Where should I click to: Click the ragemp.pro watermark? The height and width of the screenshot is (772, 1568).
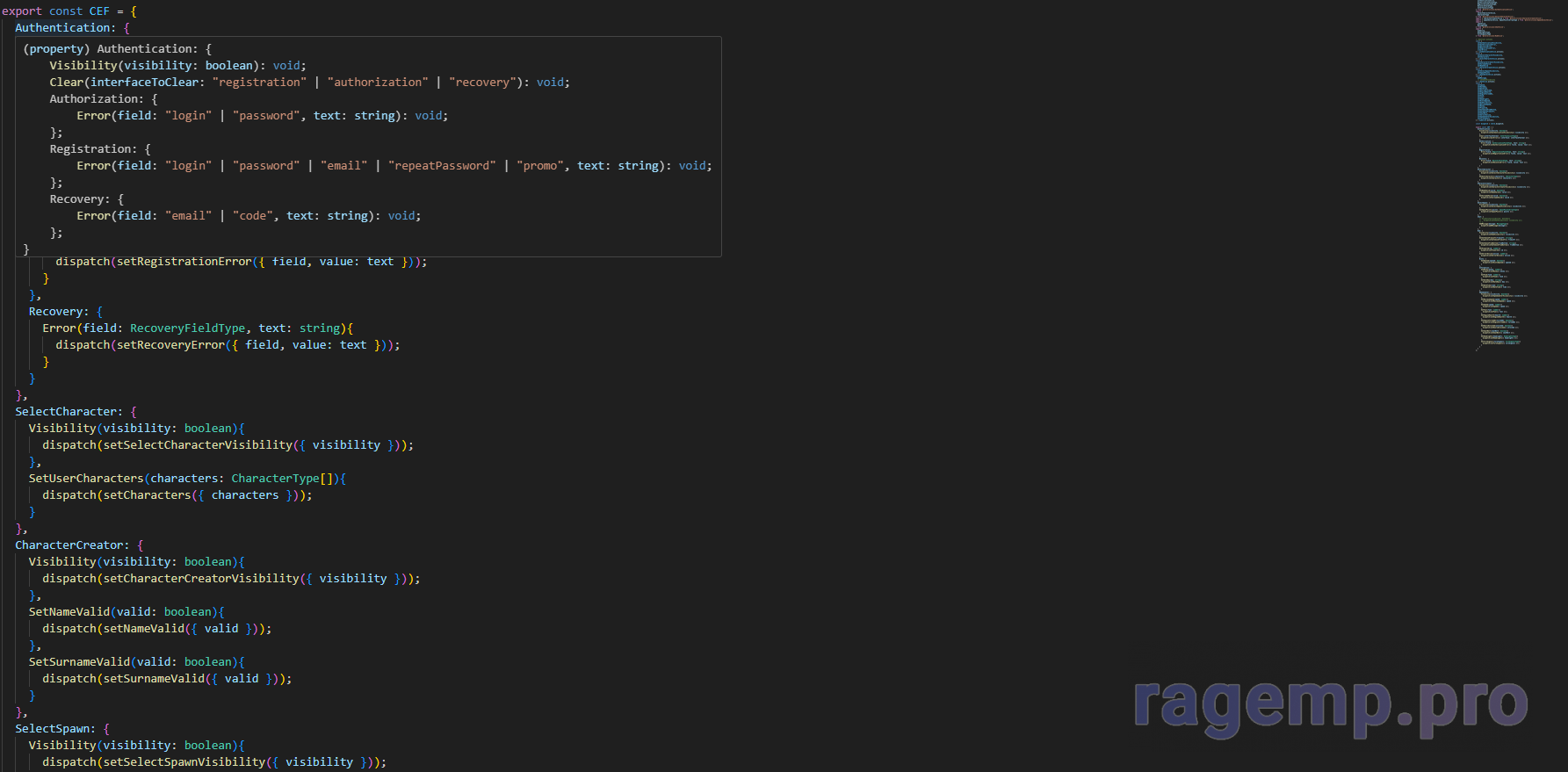1330,705
